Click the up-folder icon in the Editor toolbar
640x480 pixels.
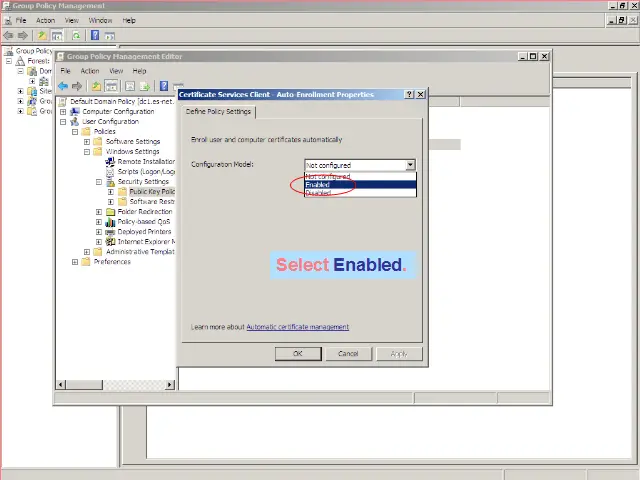pos(96,86)
